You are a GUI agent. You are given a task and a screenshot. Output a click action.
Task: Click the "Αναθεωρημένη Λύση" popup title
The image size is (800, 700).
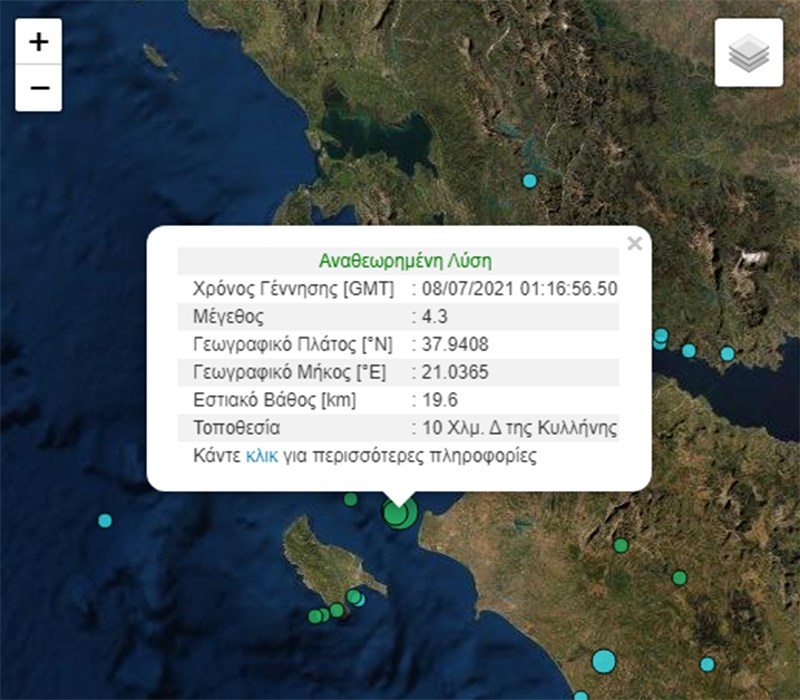coord(405,261)
